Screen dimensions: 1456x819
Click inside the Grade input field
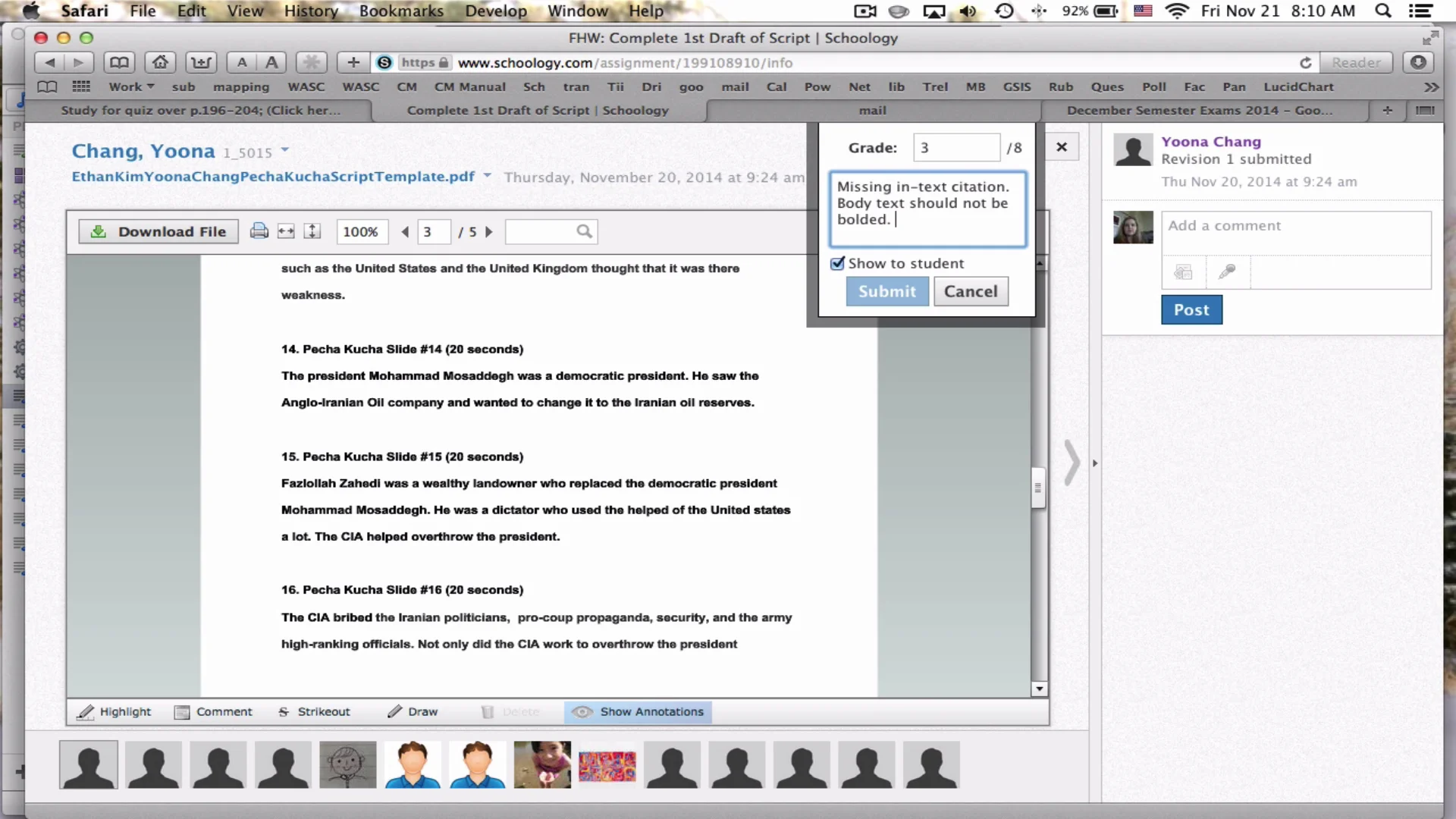tap(955, 147)
